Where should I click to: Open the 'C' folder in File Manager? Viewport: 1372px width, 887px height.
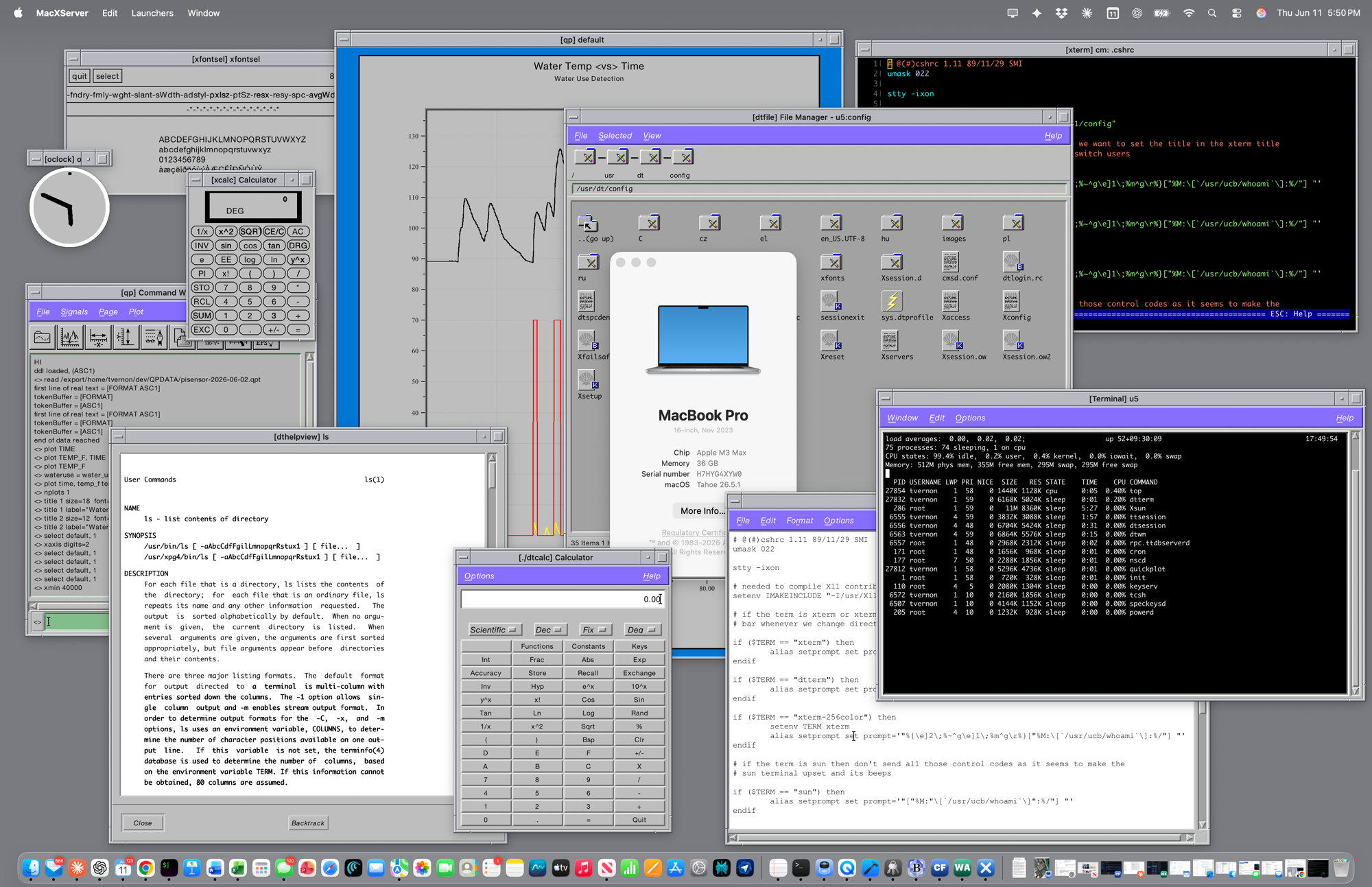point(649,223)
